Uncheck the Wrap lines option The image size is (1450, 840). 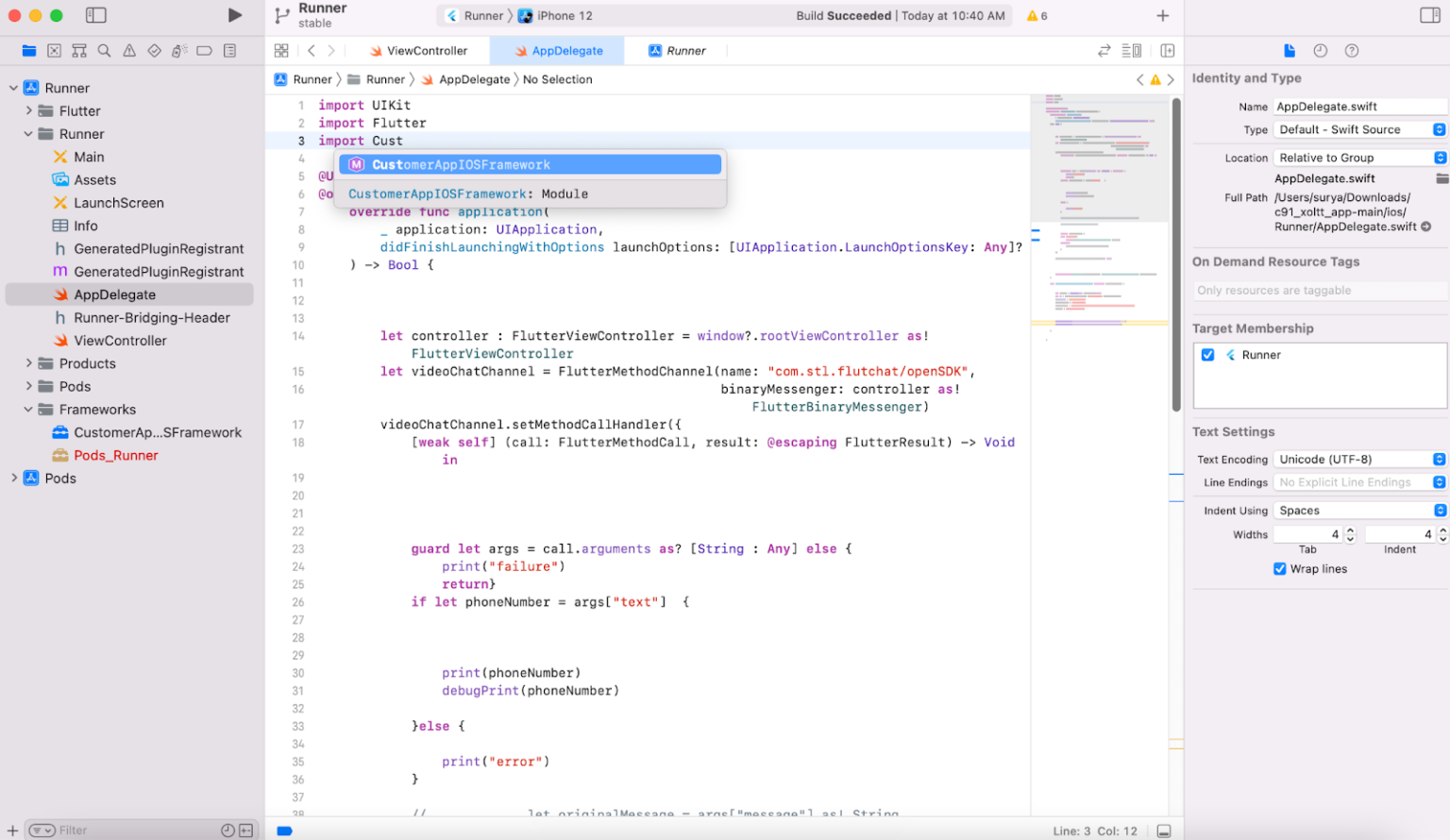coord(1280,568)
